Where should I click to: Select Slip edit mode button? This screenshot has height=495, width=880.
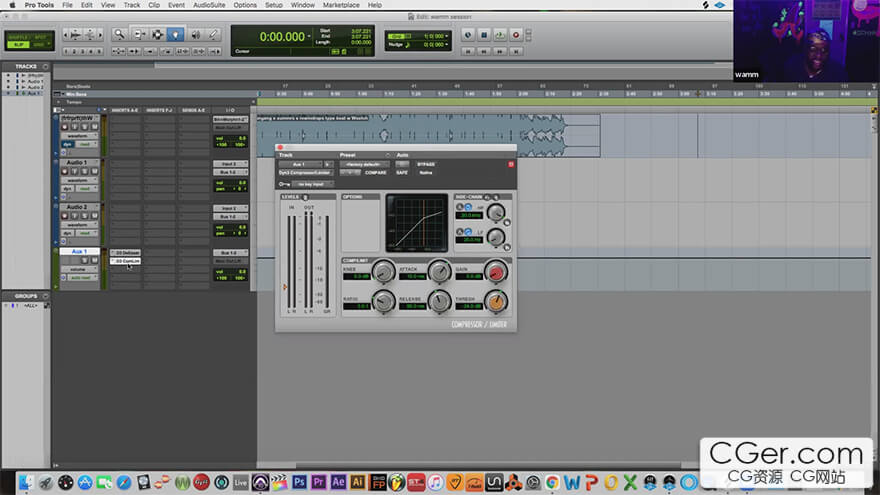[19, 44]
